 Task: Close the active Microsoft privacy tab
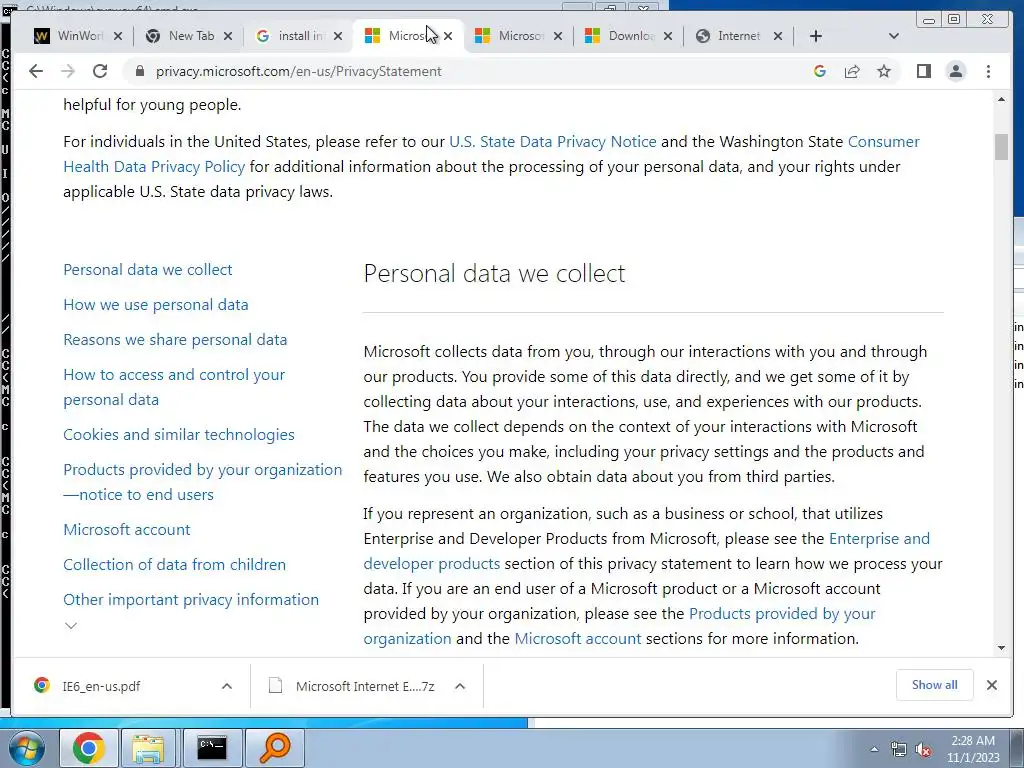[x=448, y=36]
